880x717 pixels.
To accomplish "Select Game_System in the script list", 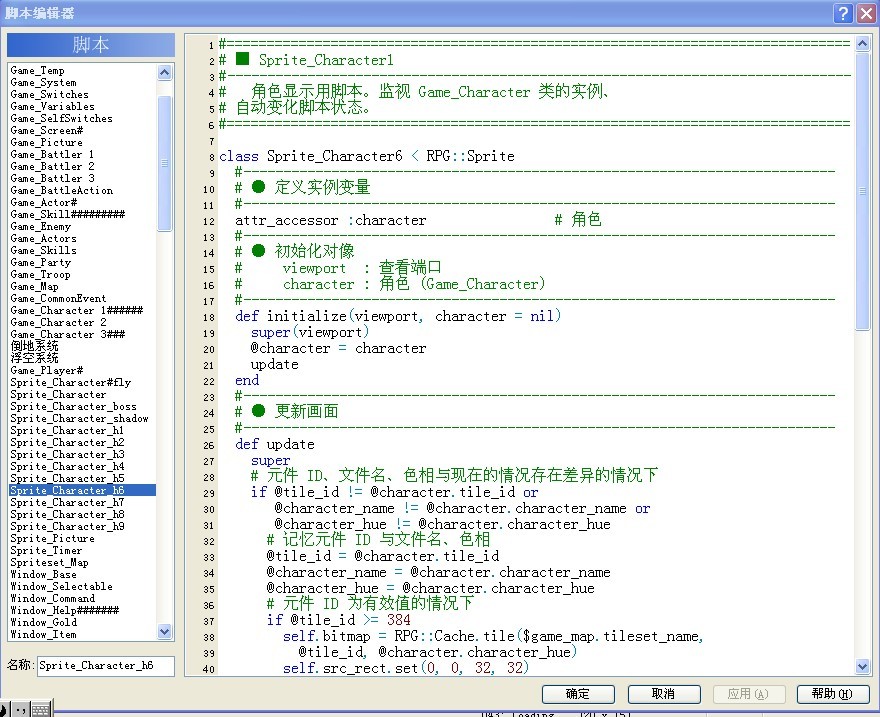I will coord(43,82).
